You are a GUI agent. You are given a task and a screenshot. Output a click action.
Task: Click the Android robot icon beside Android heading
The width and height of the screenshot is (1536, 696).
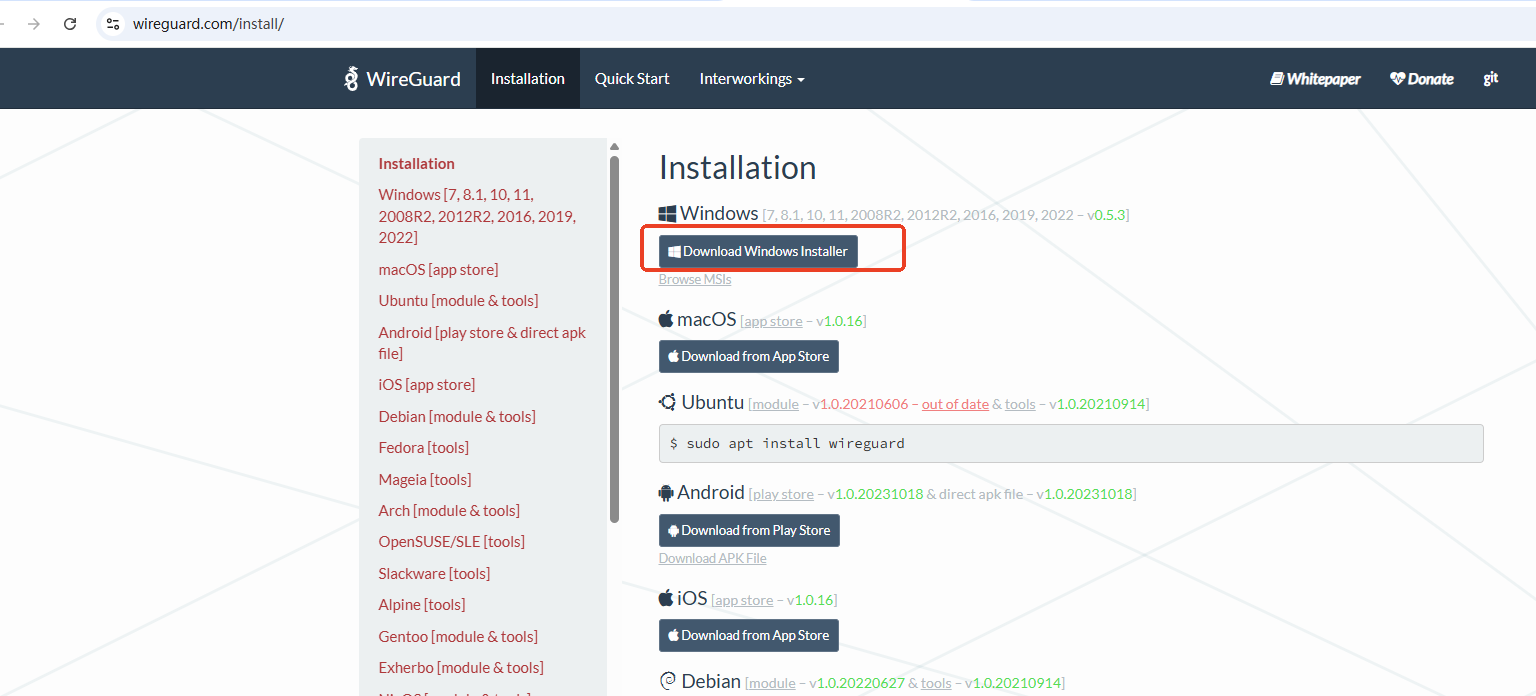(x=666, y=493)
